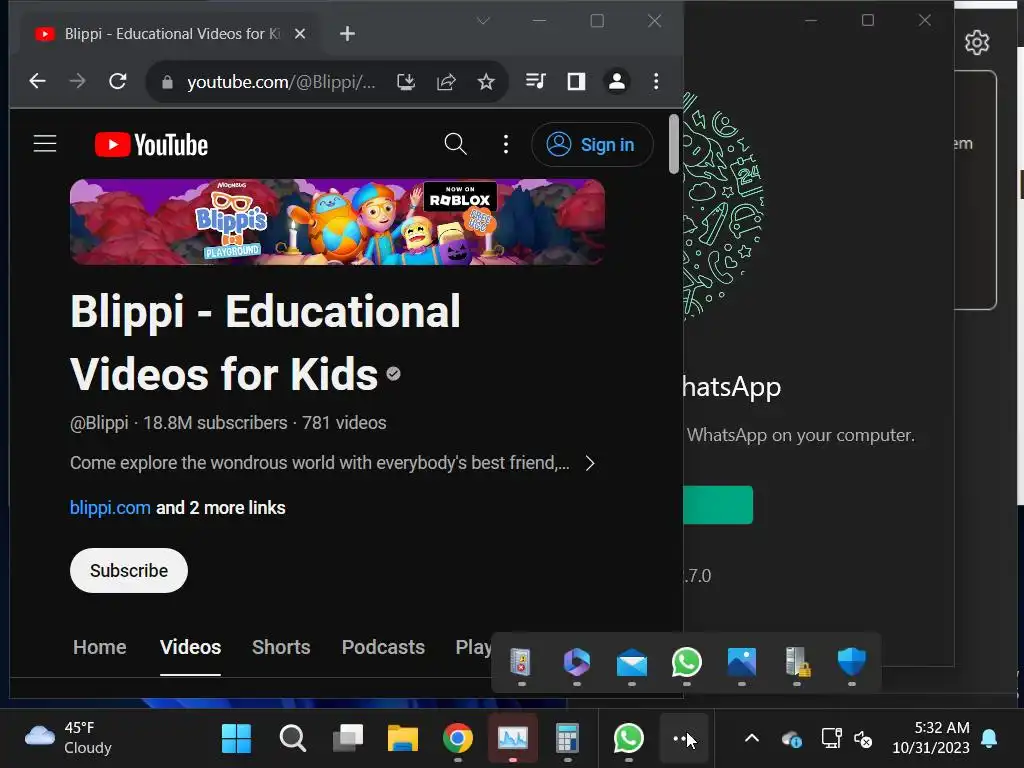Click the green button in WhatsApp window
The image size is (1024, 768).
click(x=718, y=505)
